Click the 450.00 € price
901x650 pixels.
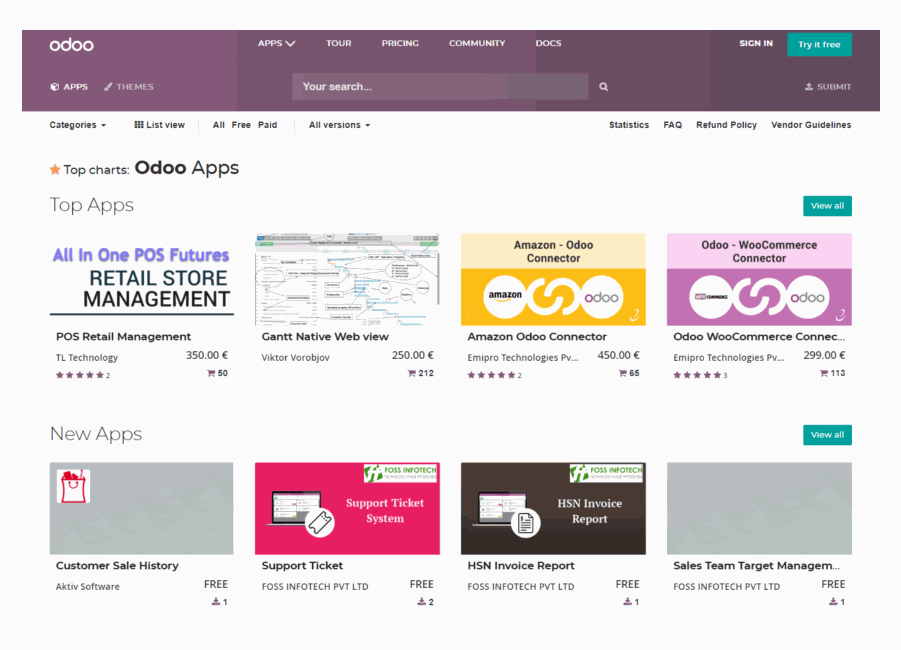(x=618, y=355)
